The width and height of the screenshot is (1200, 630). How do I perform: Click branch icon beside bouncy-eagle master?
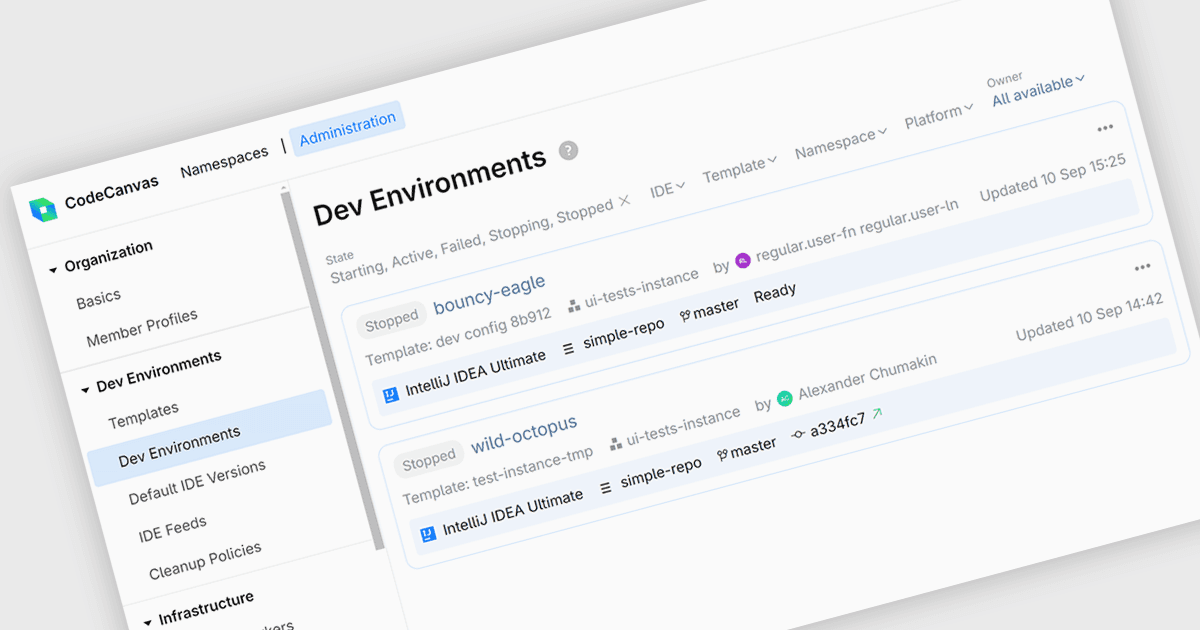(x=685, y=315)
